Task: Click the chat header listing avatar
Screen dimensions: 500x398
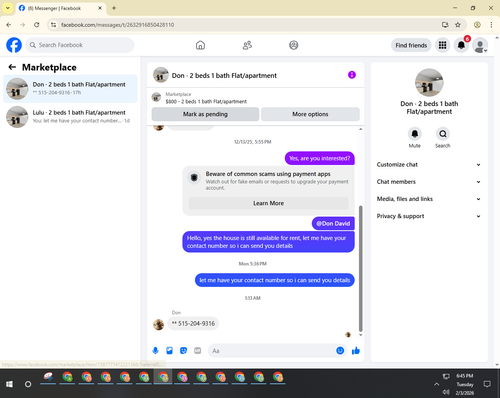Action: (160, 75)
